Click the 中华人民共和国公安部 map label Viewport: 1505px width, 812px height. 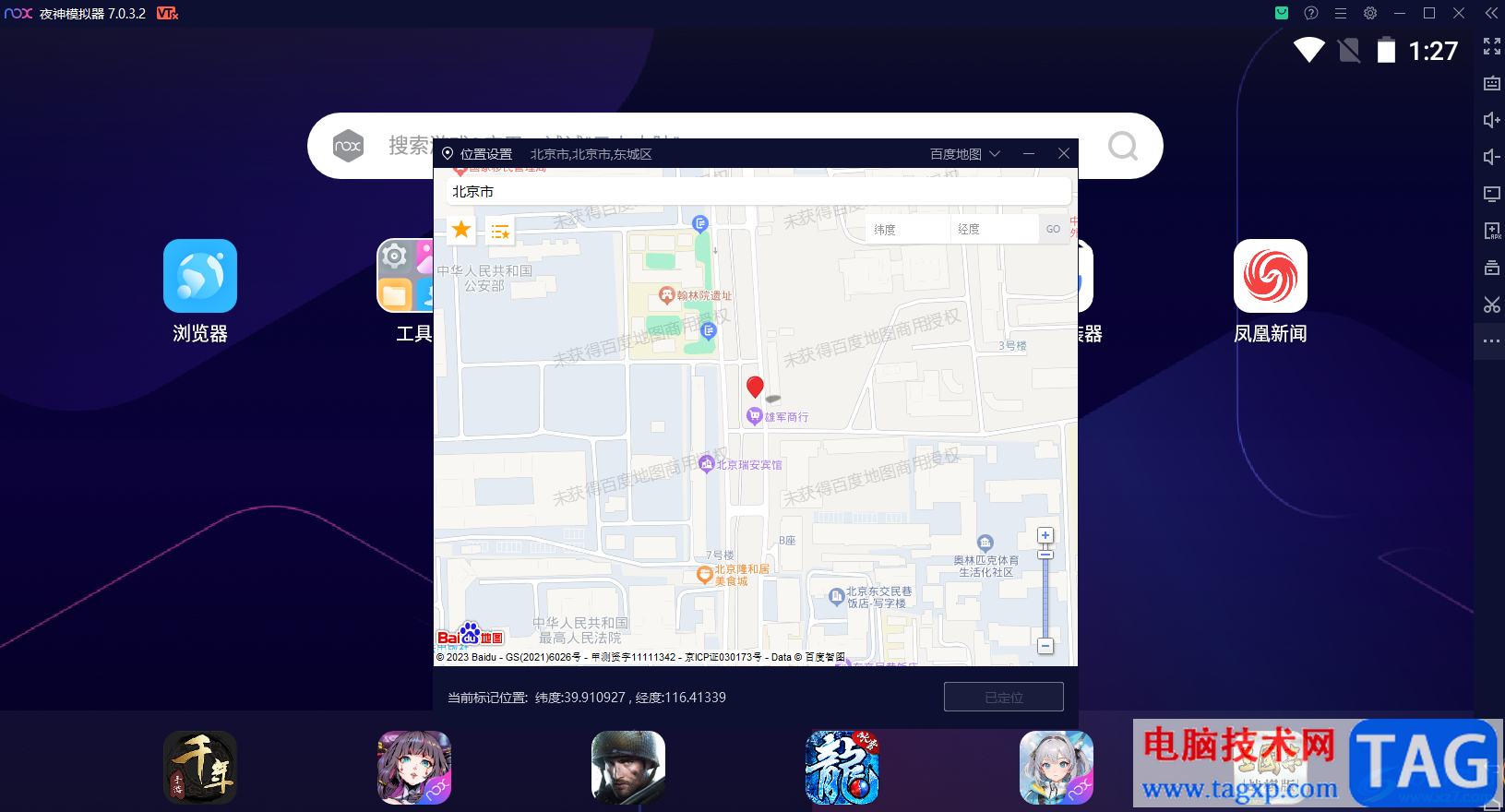click(x=484, y=278)
